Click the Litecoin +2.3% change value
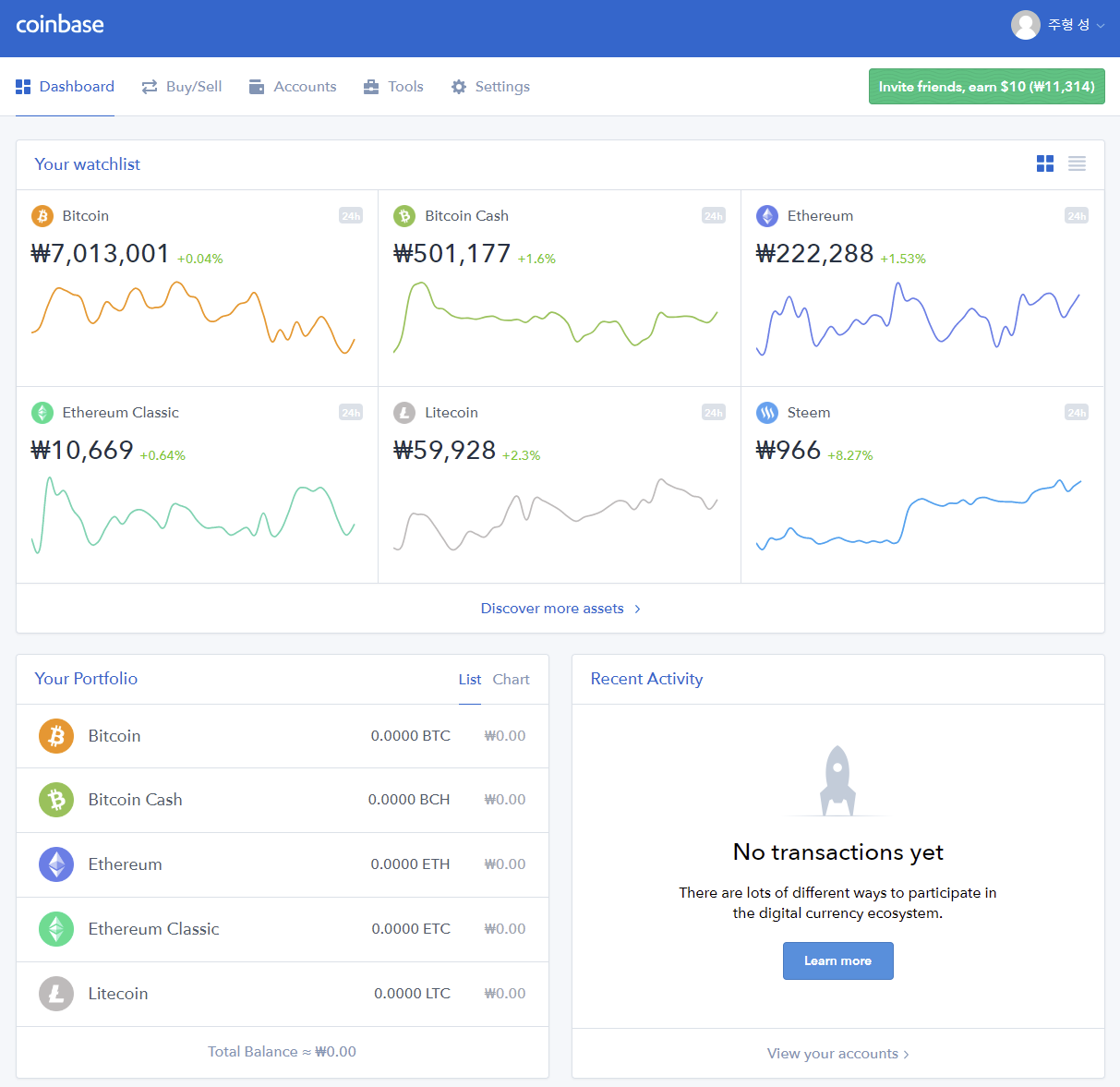The image size is (1120, 1087). pos(522,455)
